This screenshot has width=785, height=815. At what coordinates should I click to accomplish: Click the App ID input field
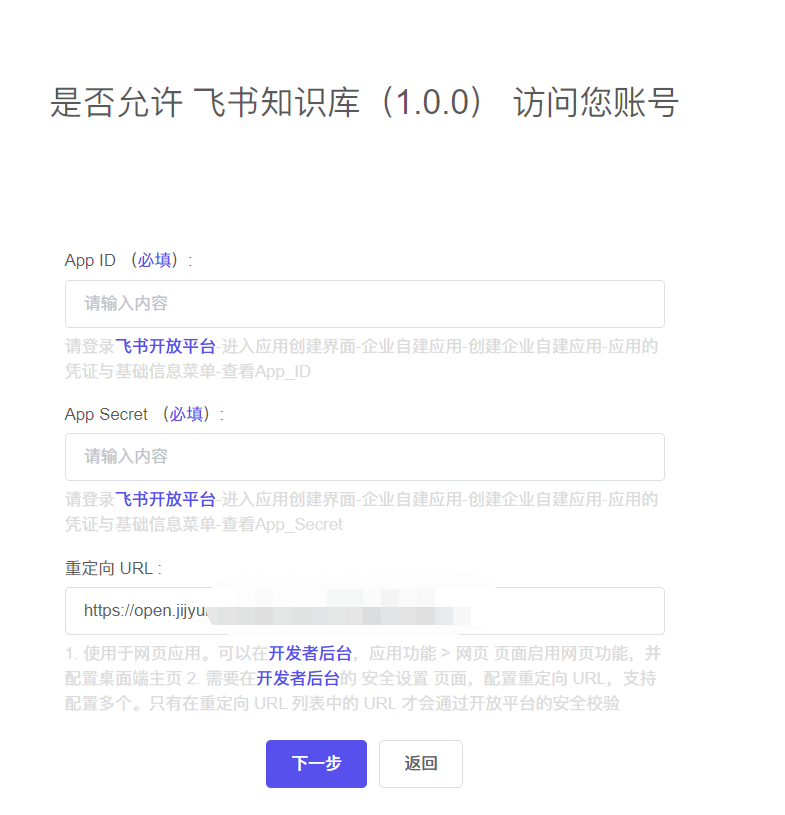pos(364,304)
